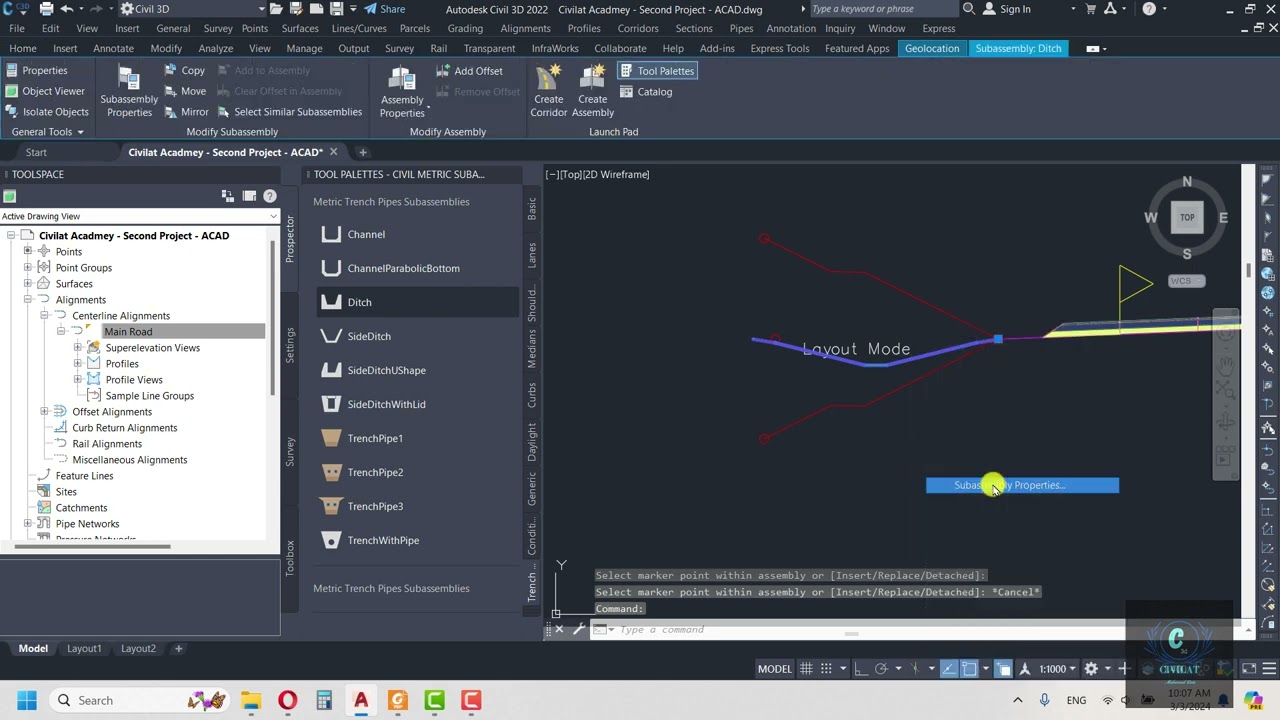Switch to the Settings tab in Toolspace
The width and height of the screenshot is (1280, 720).
click(x=290, y=346)
